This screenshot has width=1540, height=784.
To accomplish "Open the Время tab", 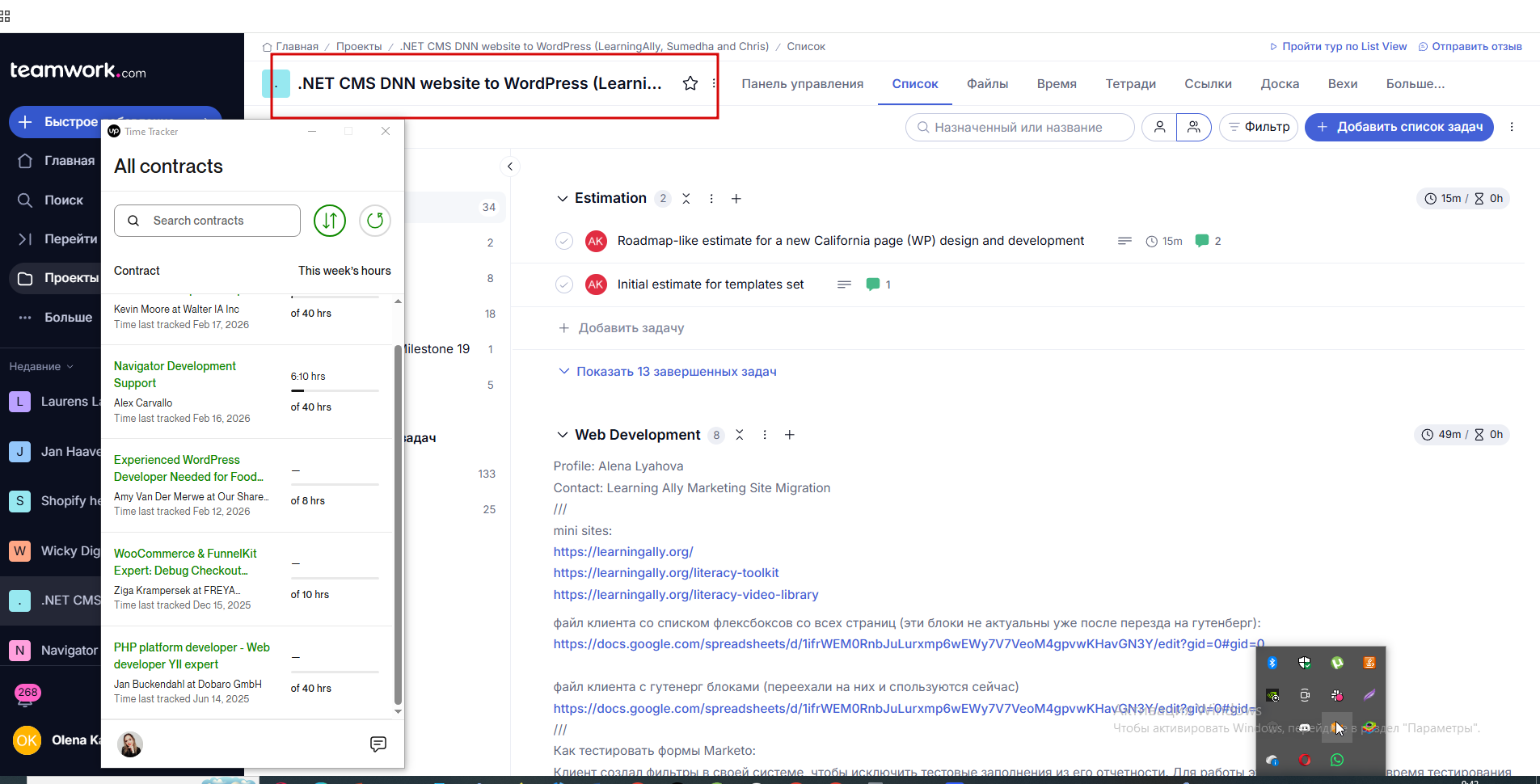I will click(x=1057, y=83).
